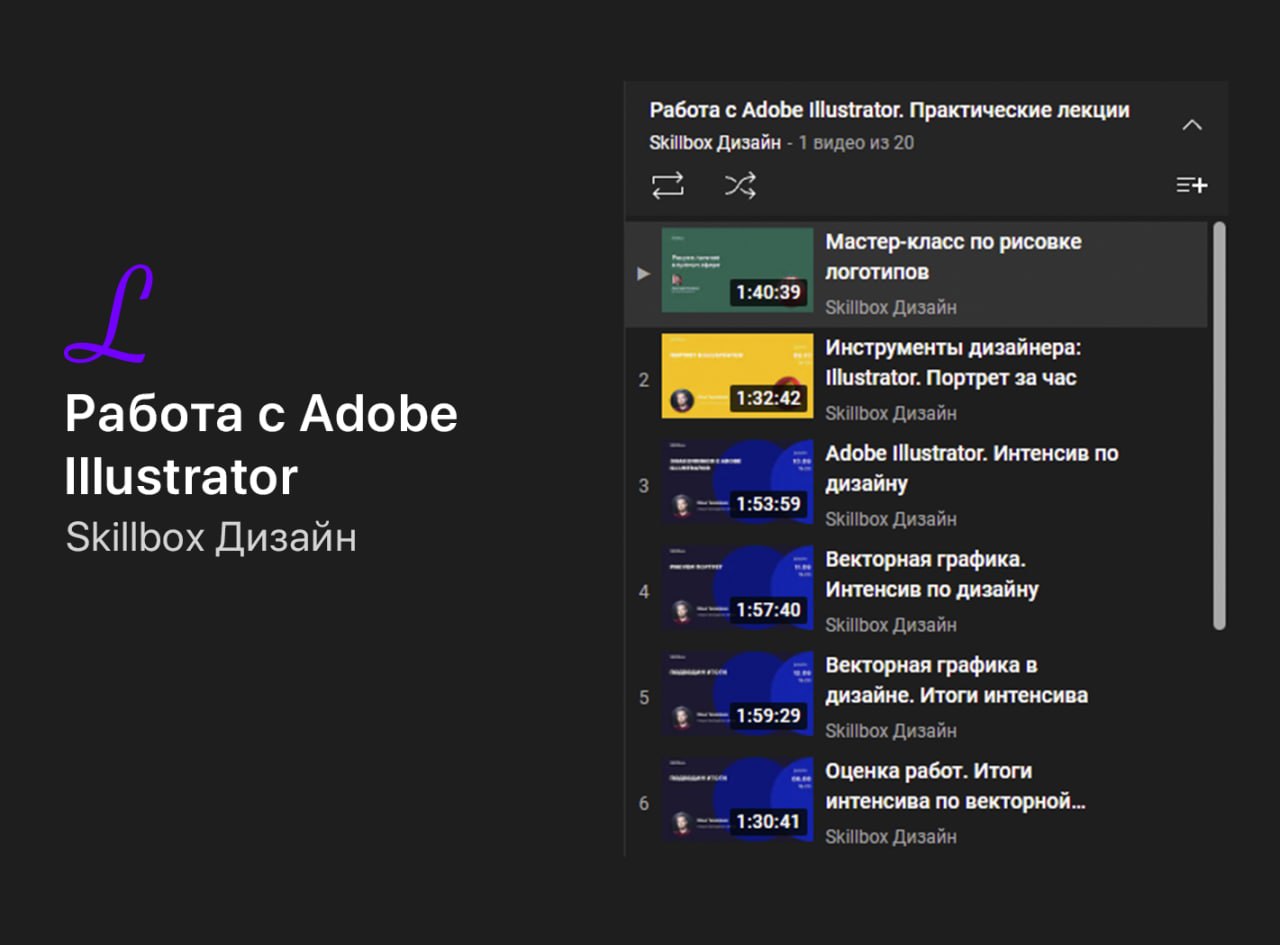The image size is (1280, 945).
Task: Click the now-playing triangle indicator
Action: coord(643,273)
